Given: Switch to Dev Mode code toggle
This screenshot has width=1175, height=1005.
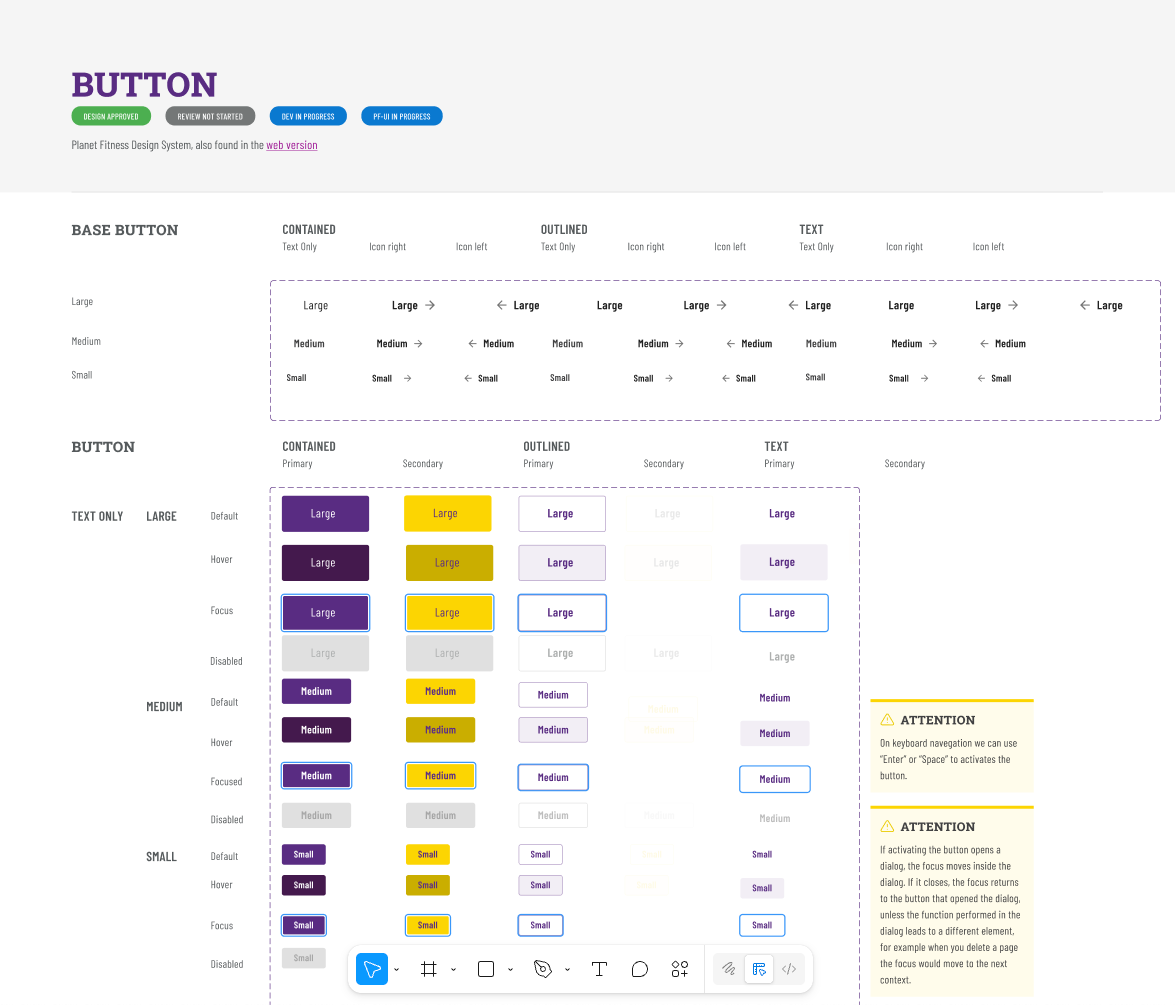Looking at the screenshot, I should pos(789,969).
